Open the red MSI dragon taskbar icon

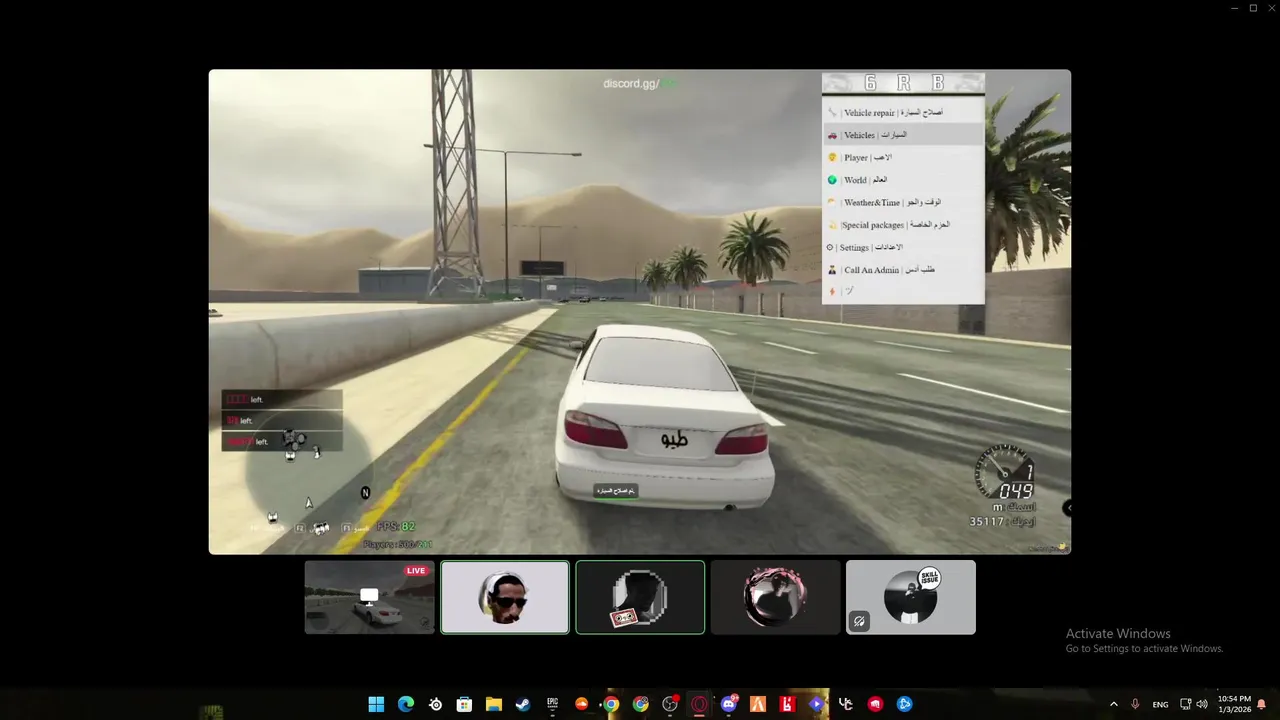[875, 704]
